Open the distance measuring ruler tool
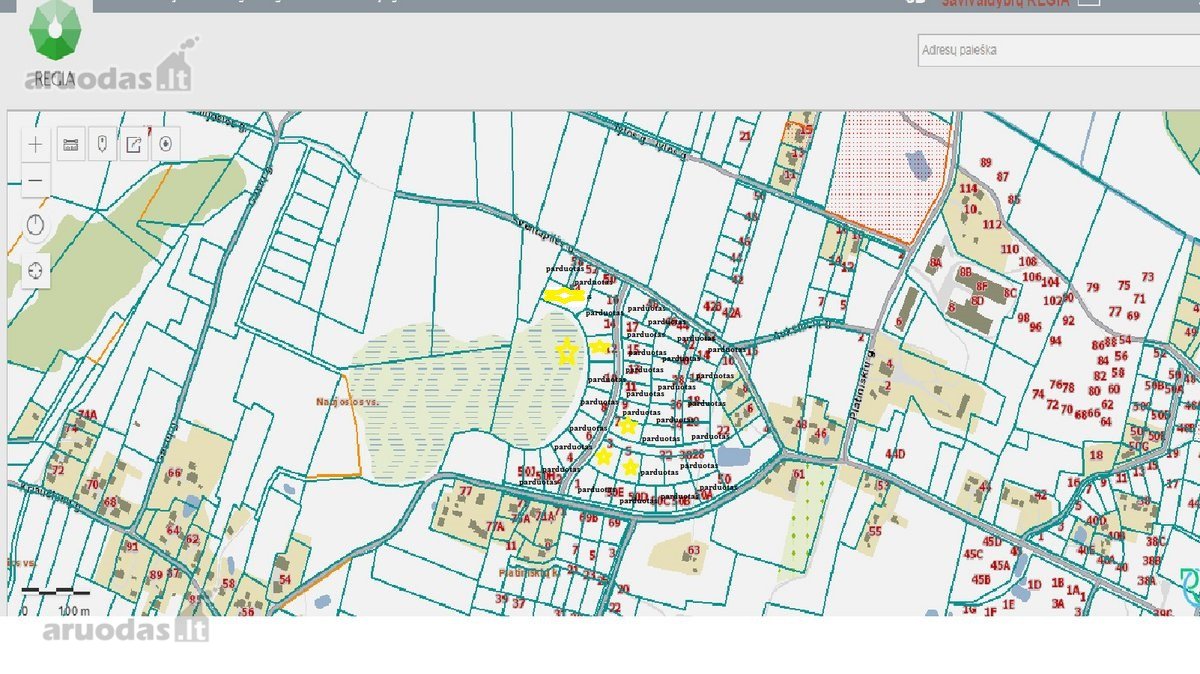1200x674 pixels. (x=70, y=144)
